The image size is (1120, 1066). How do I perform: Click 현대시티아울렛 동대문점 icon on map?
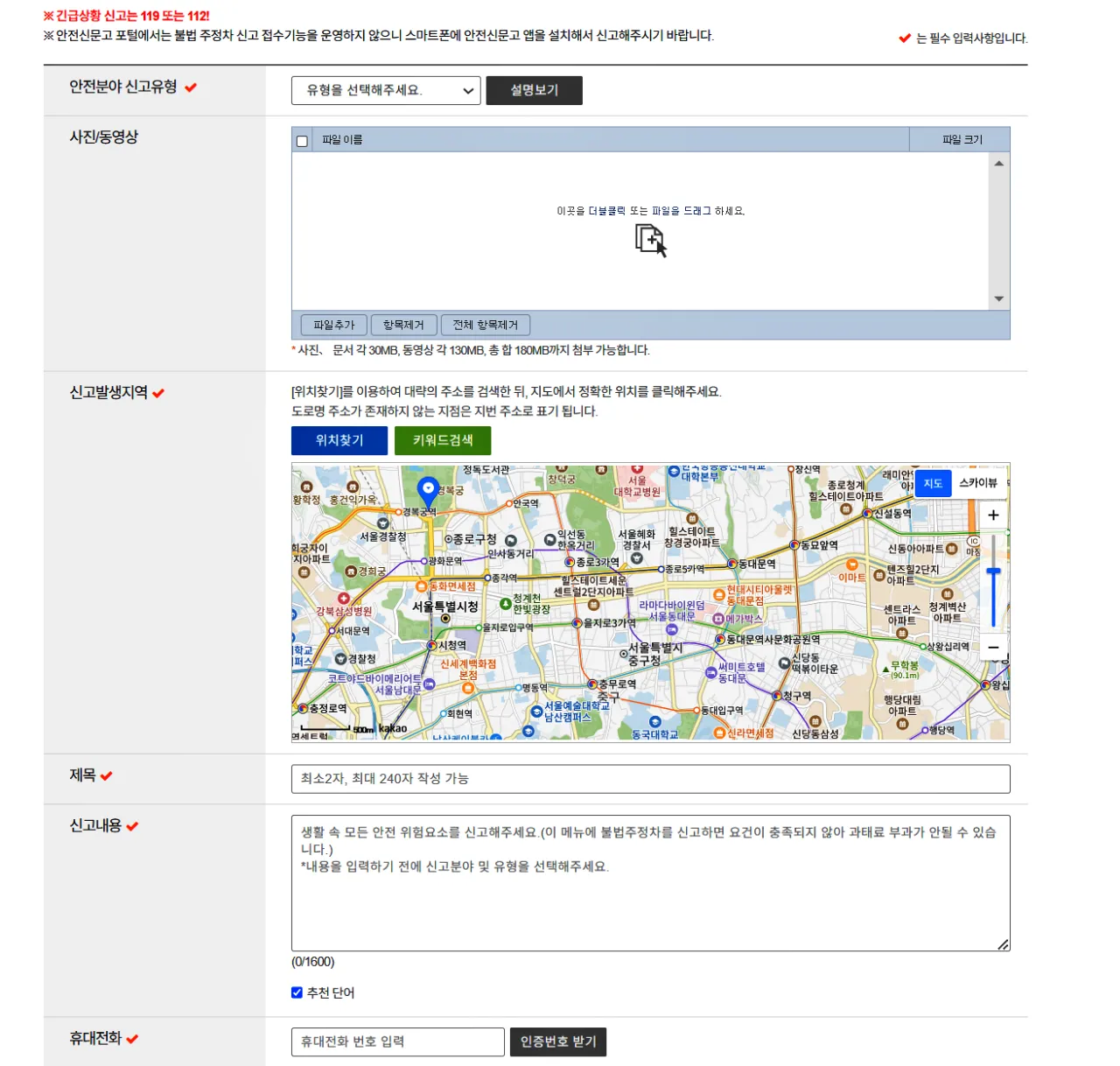(x=719, y=595)
